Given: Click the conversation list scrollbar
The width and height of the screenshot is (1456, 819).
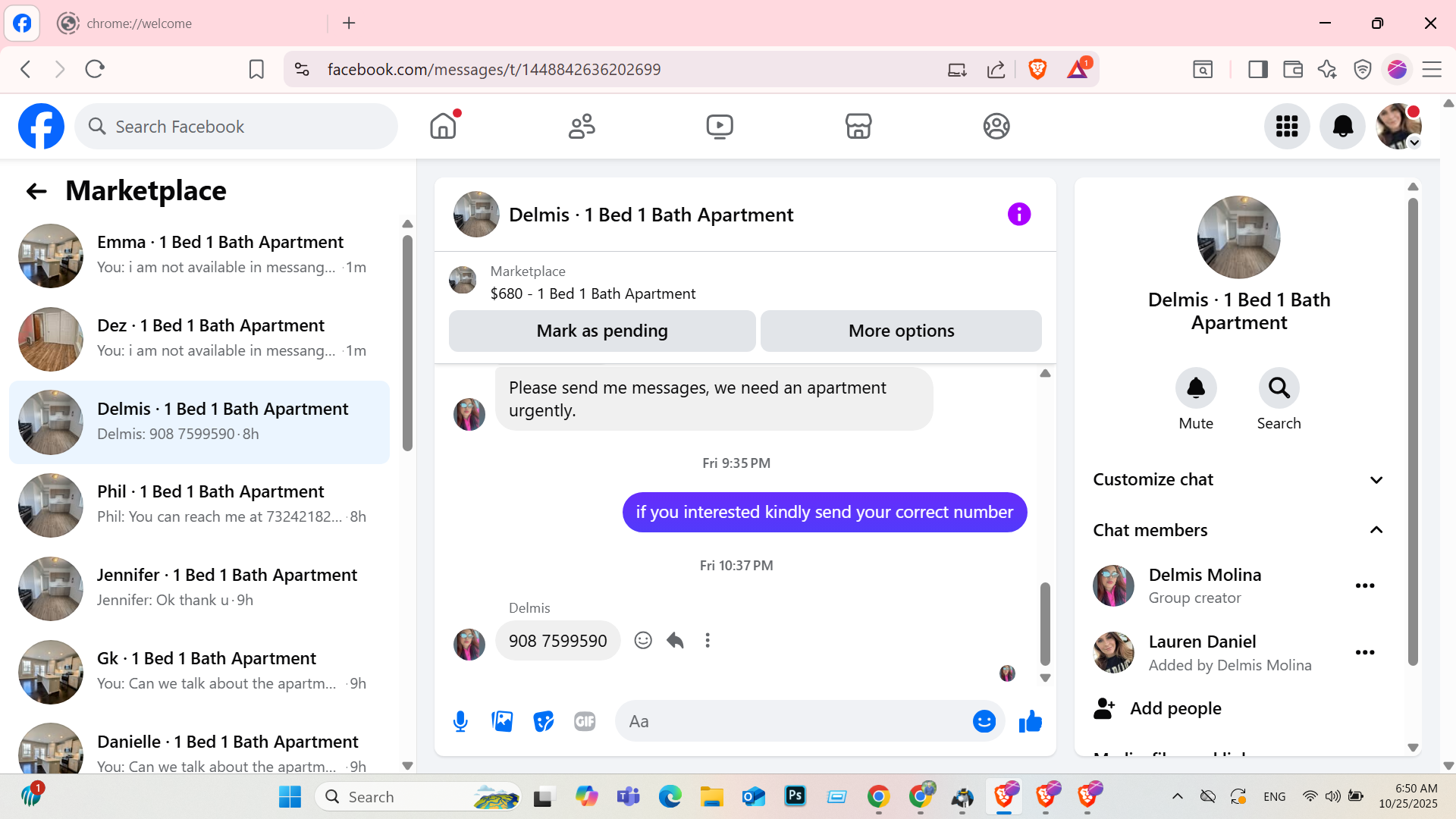Looking at the screenshot, I should point(407,343).
